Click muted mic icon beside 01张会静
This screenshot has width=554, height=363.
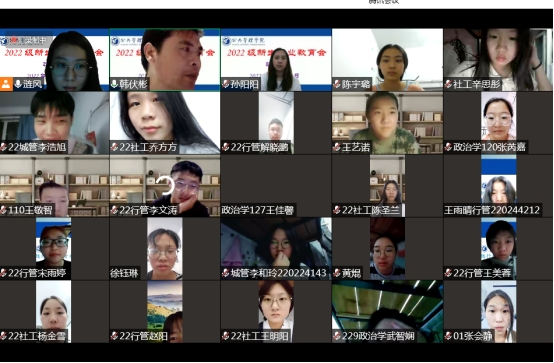tap(448, 336)
